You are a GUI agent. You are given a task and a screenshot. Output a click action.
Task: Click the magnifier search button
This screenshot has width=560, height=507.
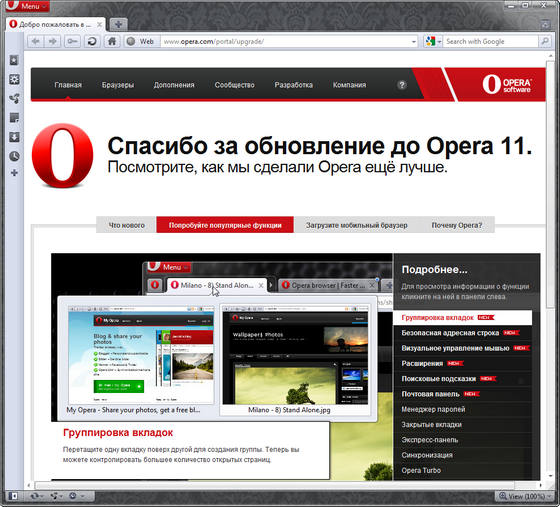545,41
